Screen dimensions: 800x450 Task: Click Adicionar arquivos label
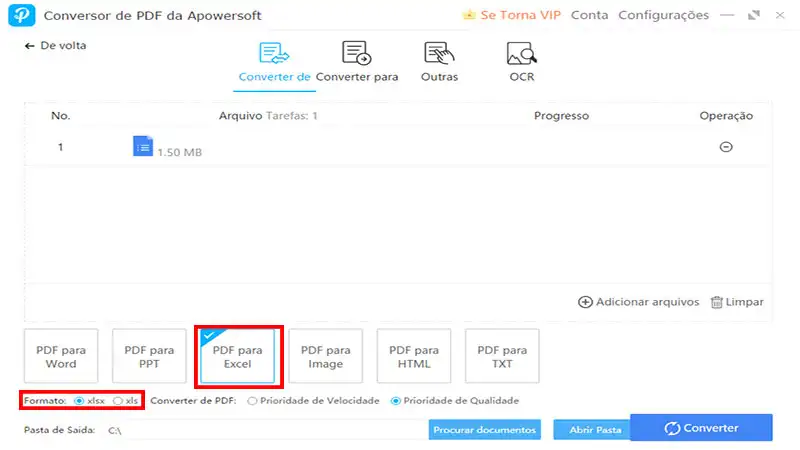coord(647,302)
